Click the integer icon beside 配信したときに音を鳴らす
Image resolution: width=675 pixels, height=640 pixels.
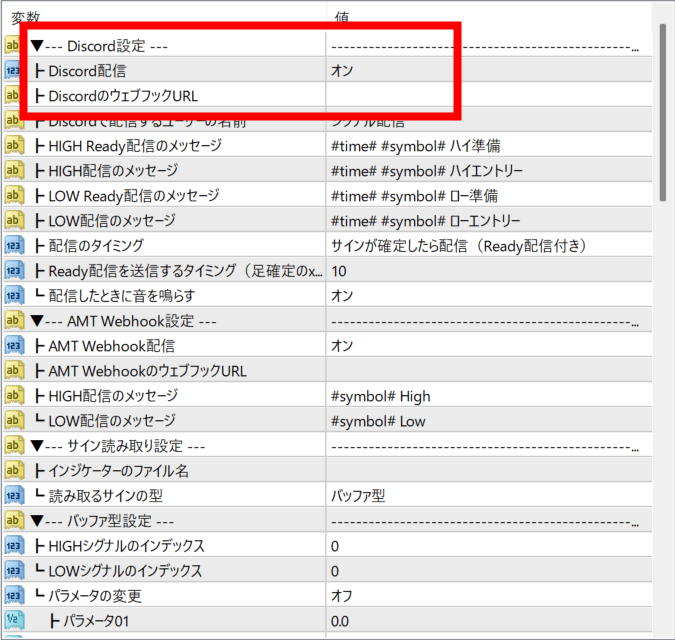pos(14,295)
